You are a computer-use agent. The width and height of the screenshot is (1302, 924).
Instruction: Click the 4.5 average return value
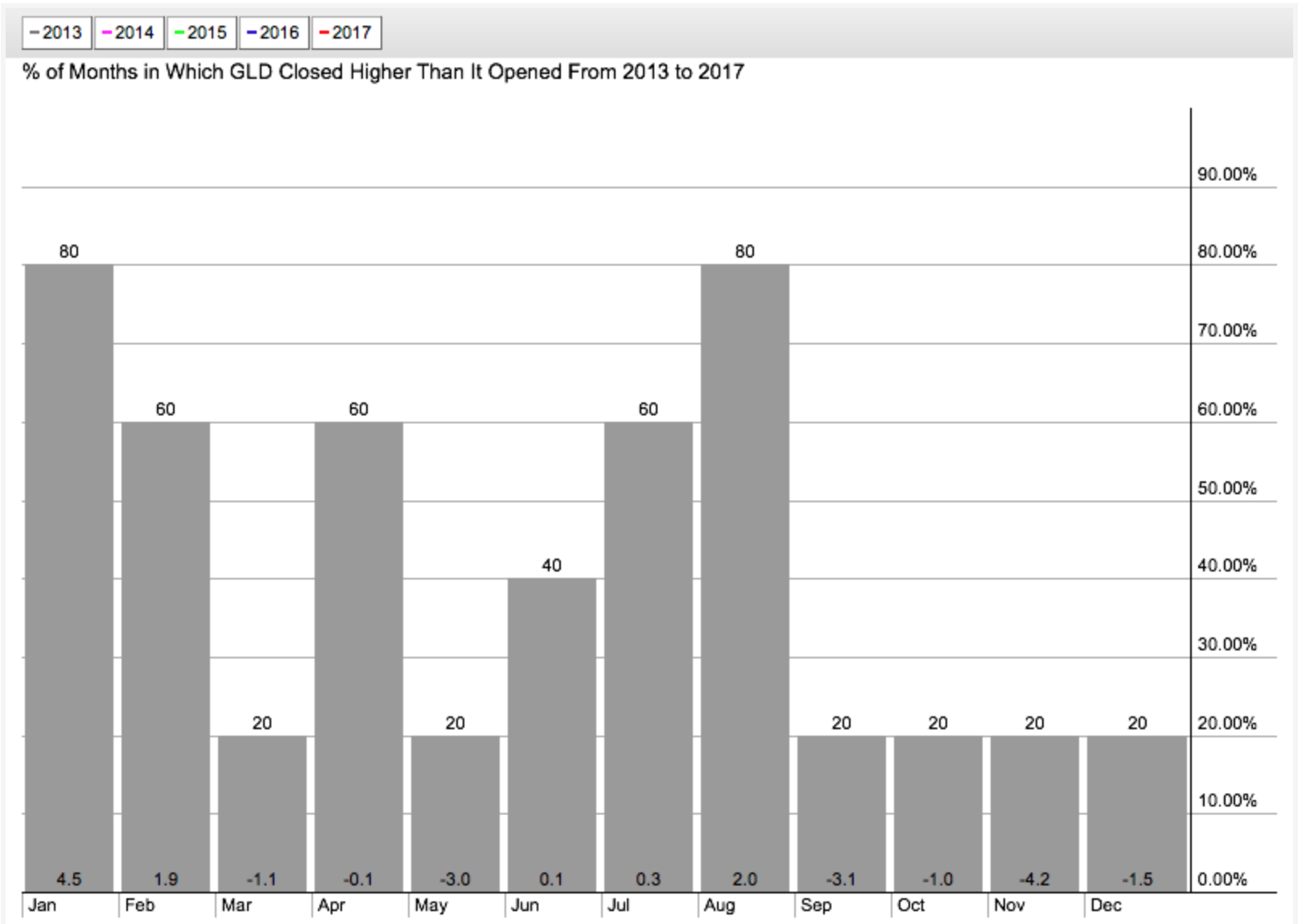click(69, 880)
